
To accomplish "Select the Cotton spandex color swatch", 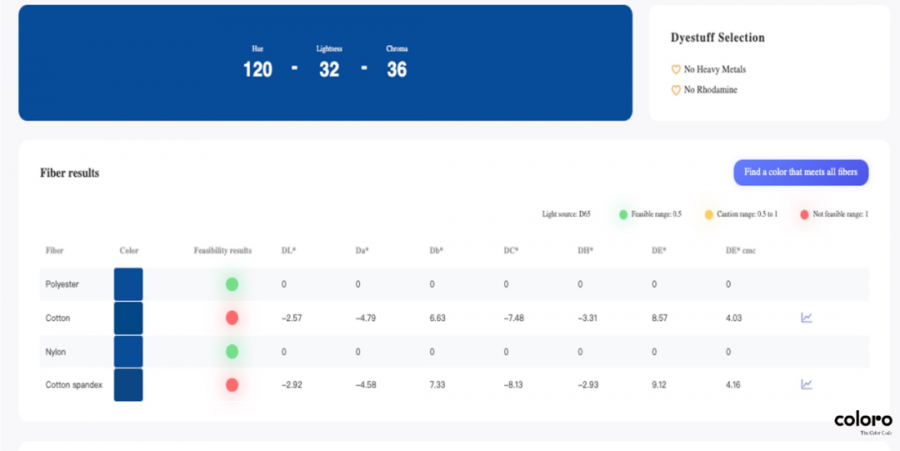I will click(x=129, y=385).
